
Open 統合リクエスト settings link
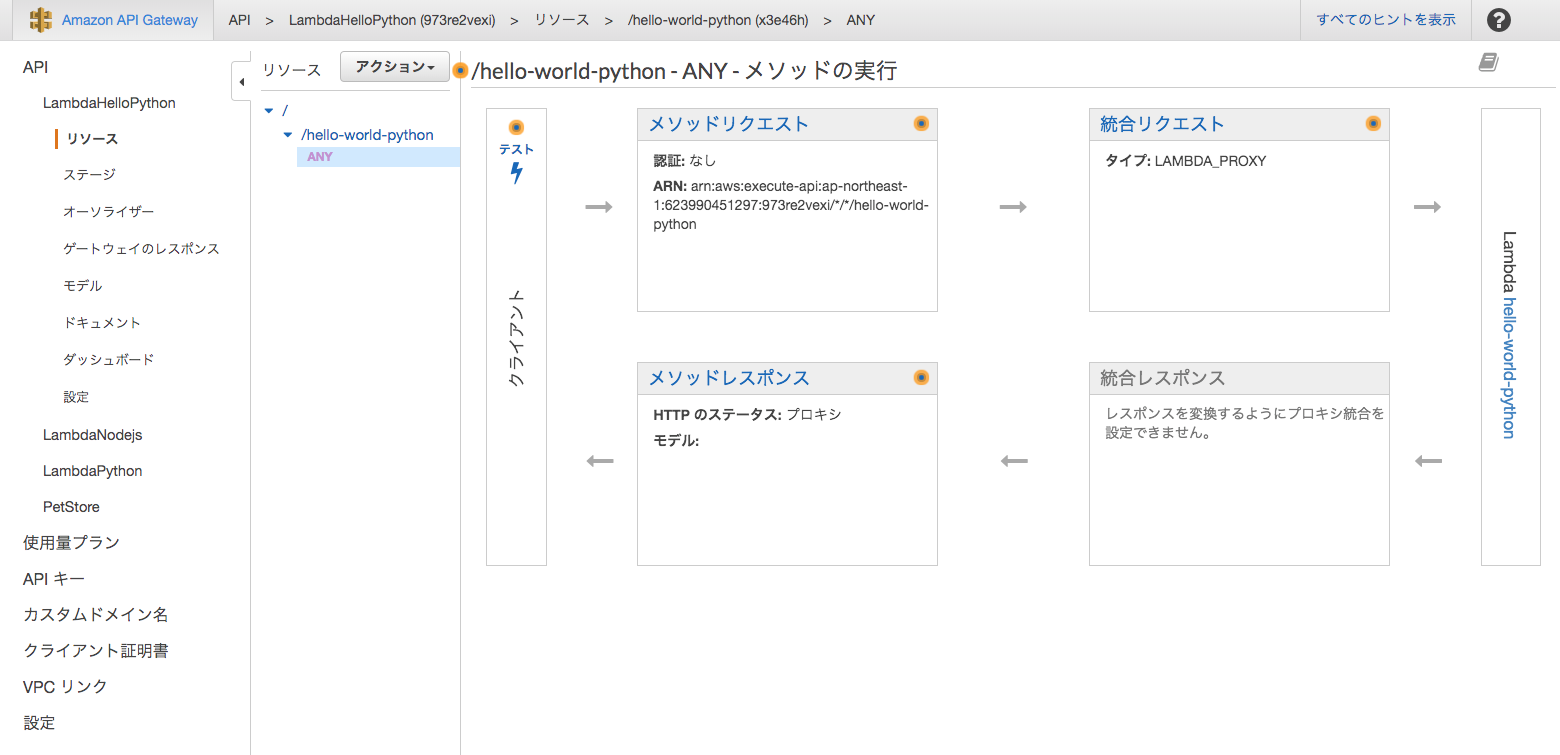click(1162, 124)
